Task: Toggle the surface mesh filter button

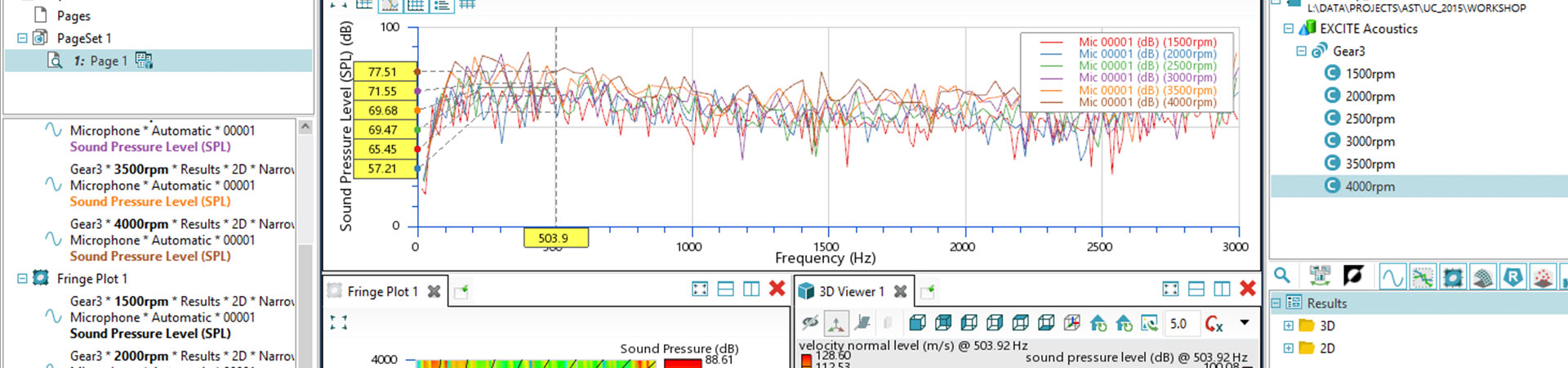Action: (1482, 277)
